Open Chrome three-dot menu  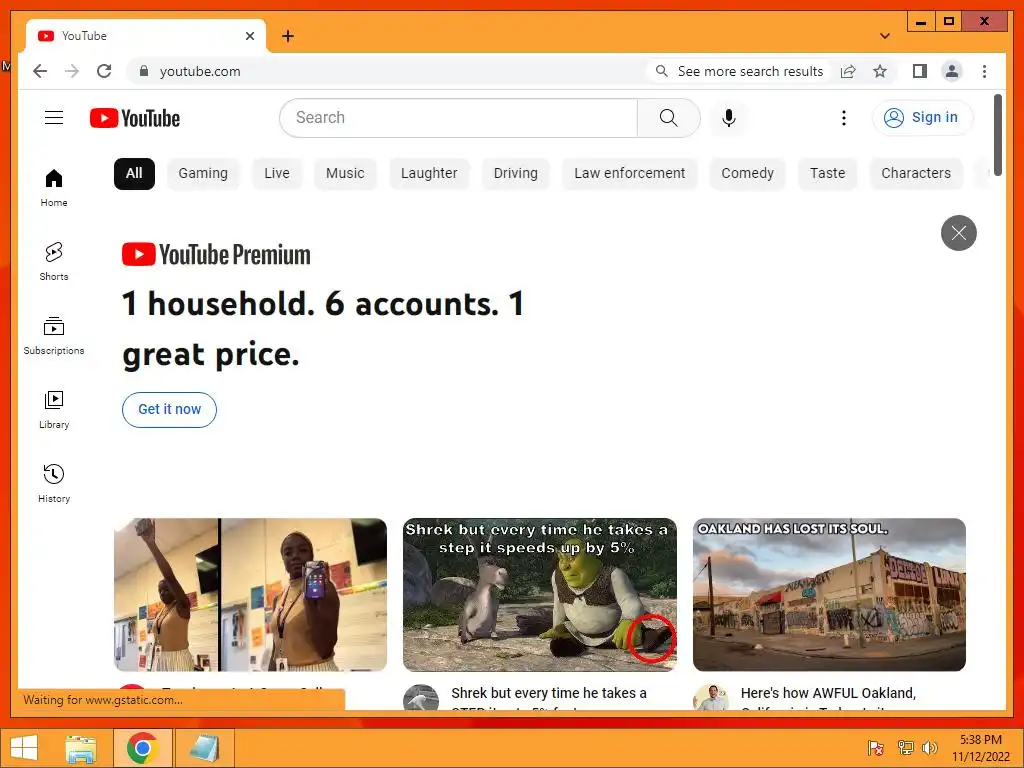click(984, 71)
